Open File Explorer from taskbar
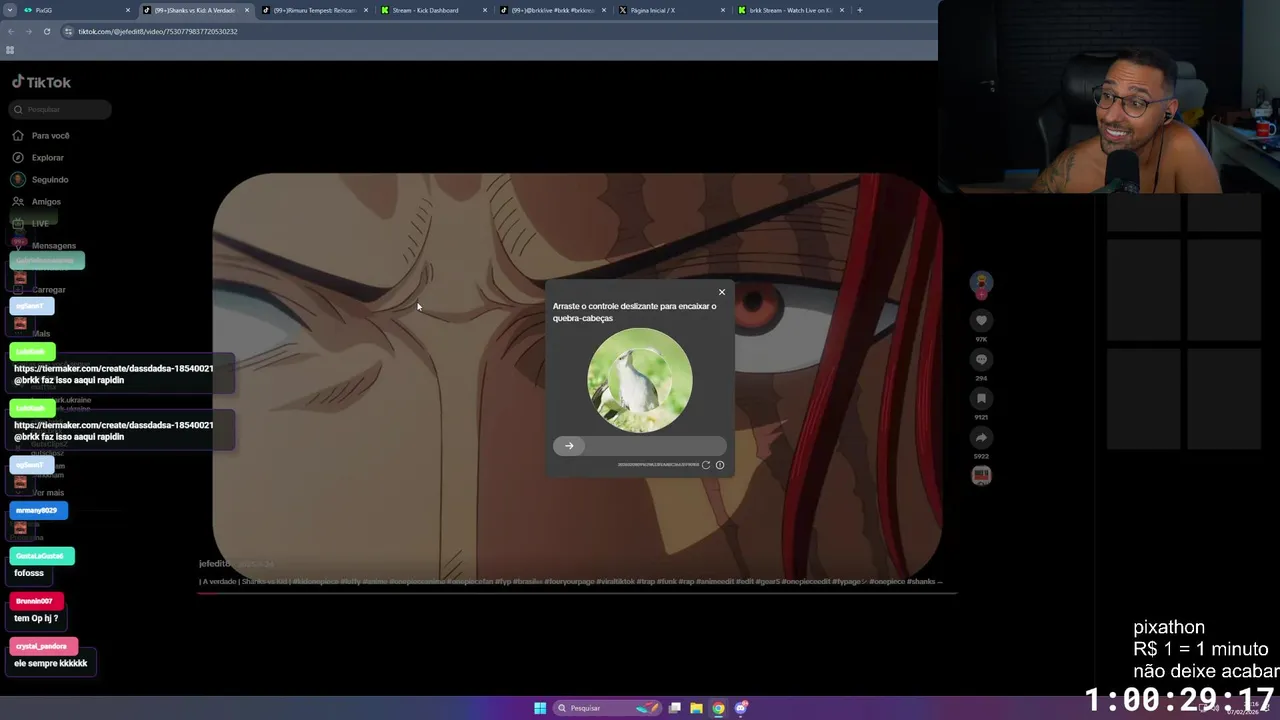 (696, 708)
